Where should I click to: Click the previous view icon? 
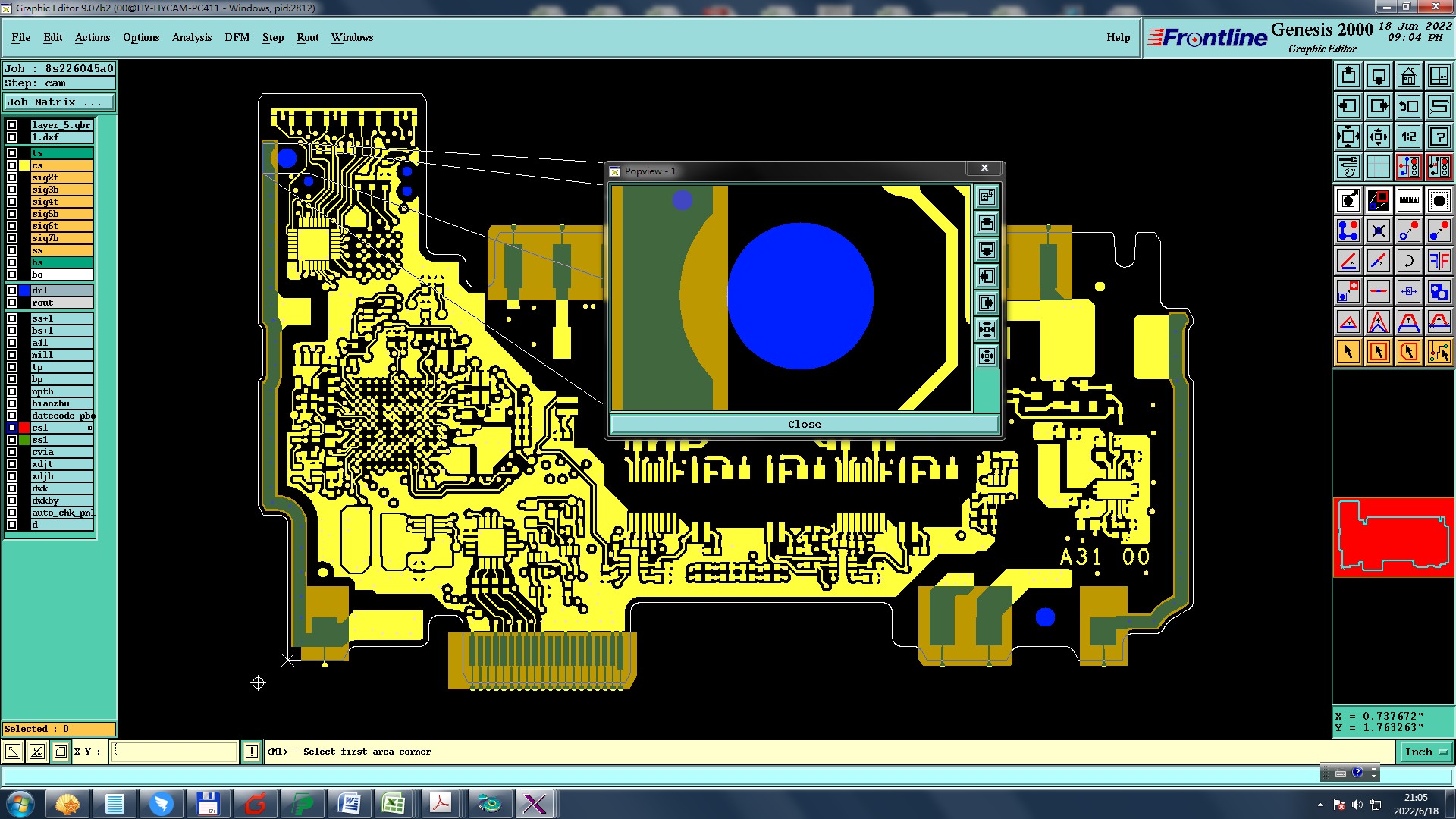(x=1408, y=106)
